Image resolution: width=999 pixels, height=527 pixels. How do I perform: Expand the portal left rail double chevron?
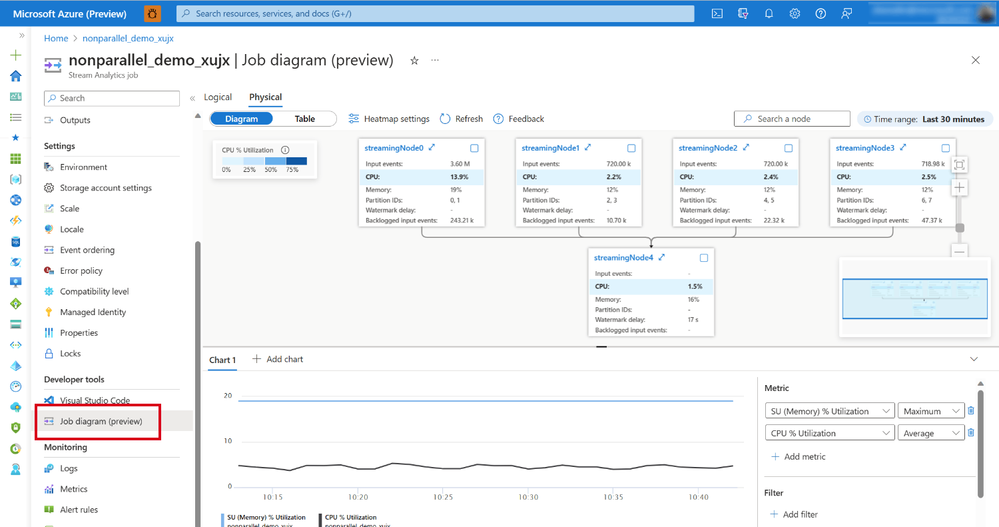pyautogui.click(x=22, y=36)
